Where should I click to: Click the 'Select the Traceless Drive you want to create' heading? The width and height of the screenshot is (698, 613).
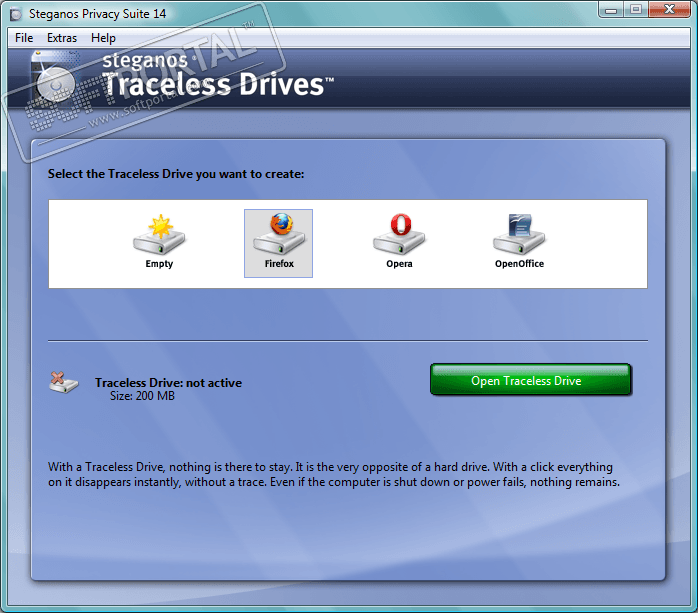(176, 174)
